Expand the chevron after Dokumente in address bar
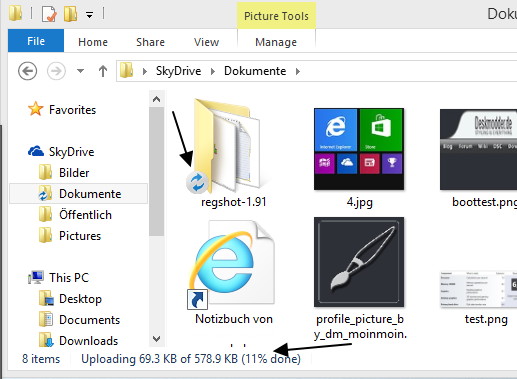Screen dimensions: 517x379 pyautogui.click(x=298, y=71)
